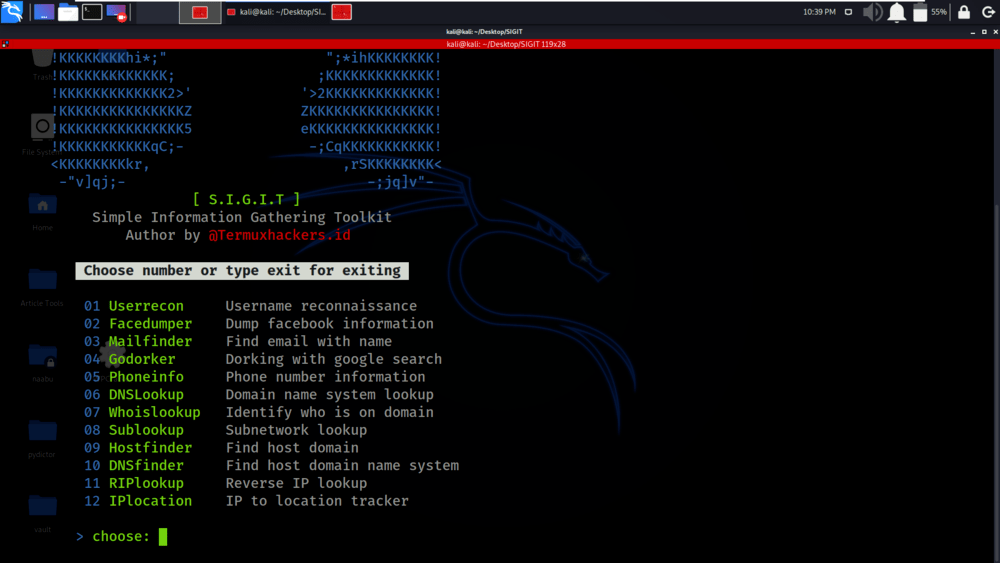Click the screen recorder launcher icon
The height and width of the screenshot is (563, 1000).
tap(117, 11)
